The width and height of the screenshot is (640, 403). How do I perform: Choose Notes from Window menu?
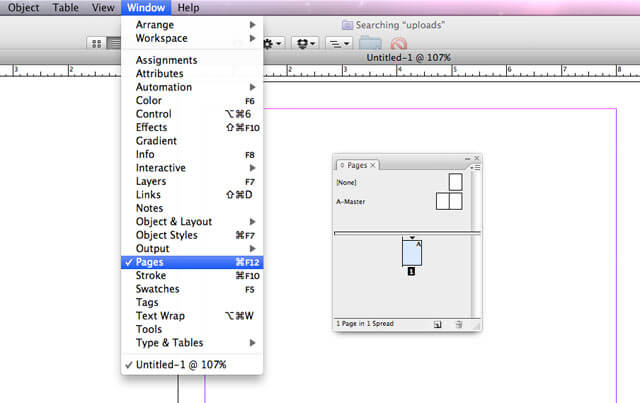tap(192, 208)
